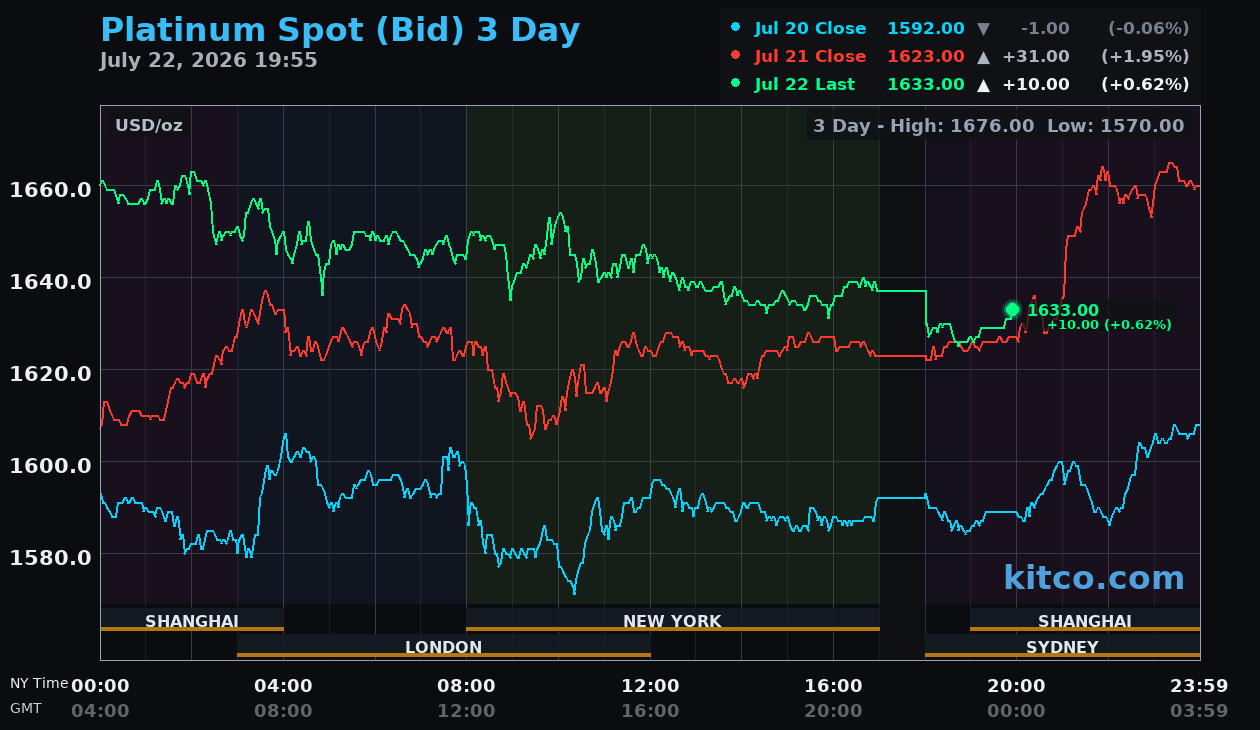Click the 1633.00 price tag on chart
The height and width of the screenshot is (730, 1260).
coord(1063,311)
